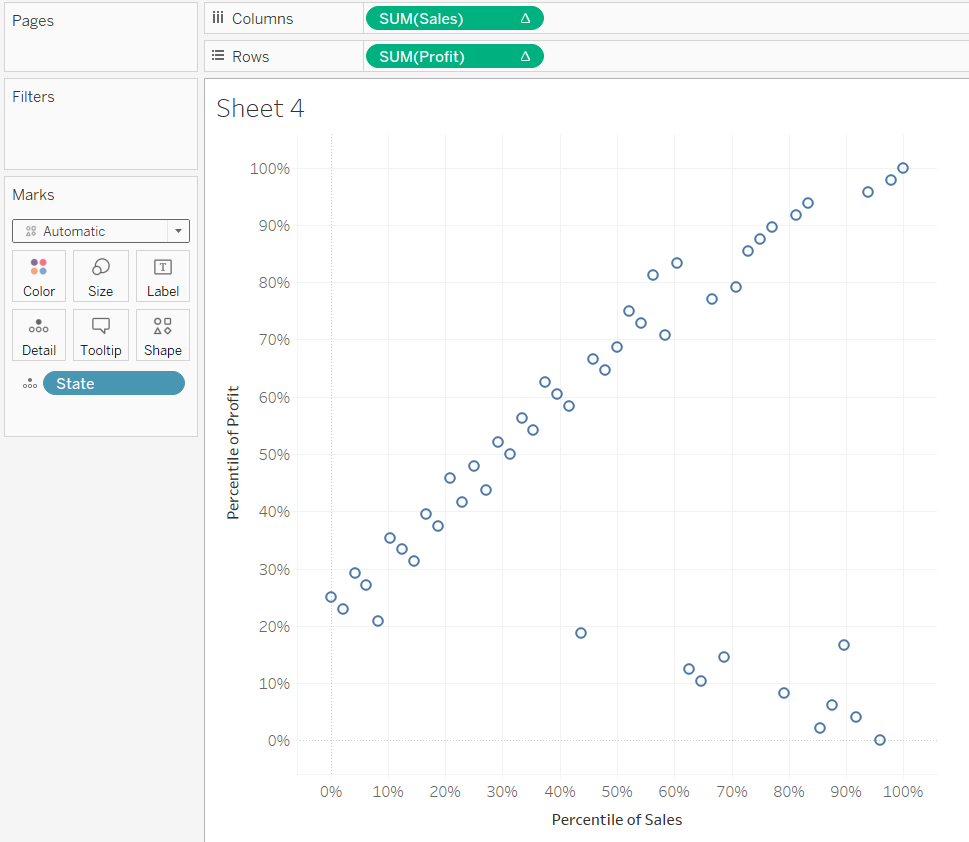
Task: Open the Tooltip marks card
Action: pyautogui.click(x=101, y=335)
